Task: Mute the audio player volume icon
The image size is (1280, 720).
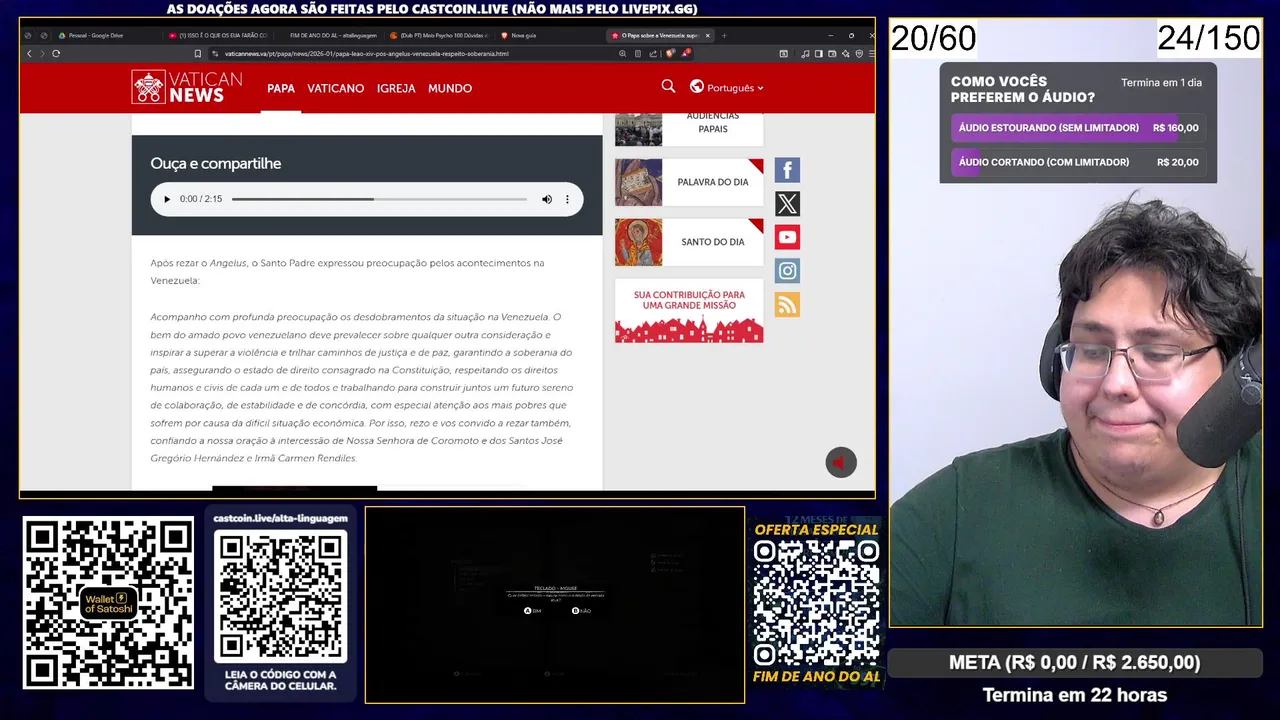Action: pyautogui.click(x=547, y=199)
